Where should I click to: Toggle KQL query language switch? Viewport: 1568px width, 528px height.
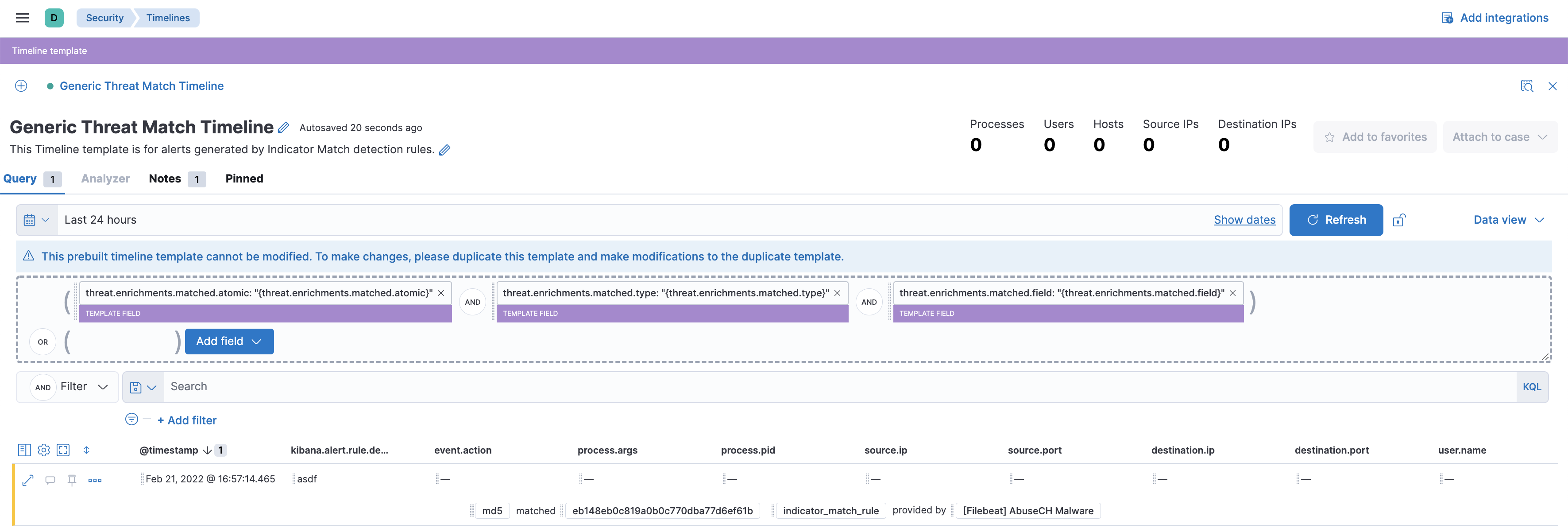pos(1532,387)
